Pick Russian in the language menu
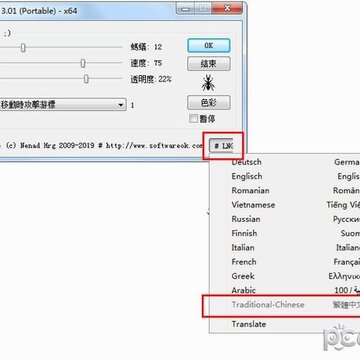This screenshot has height=360, width=360. pos(285,219)
